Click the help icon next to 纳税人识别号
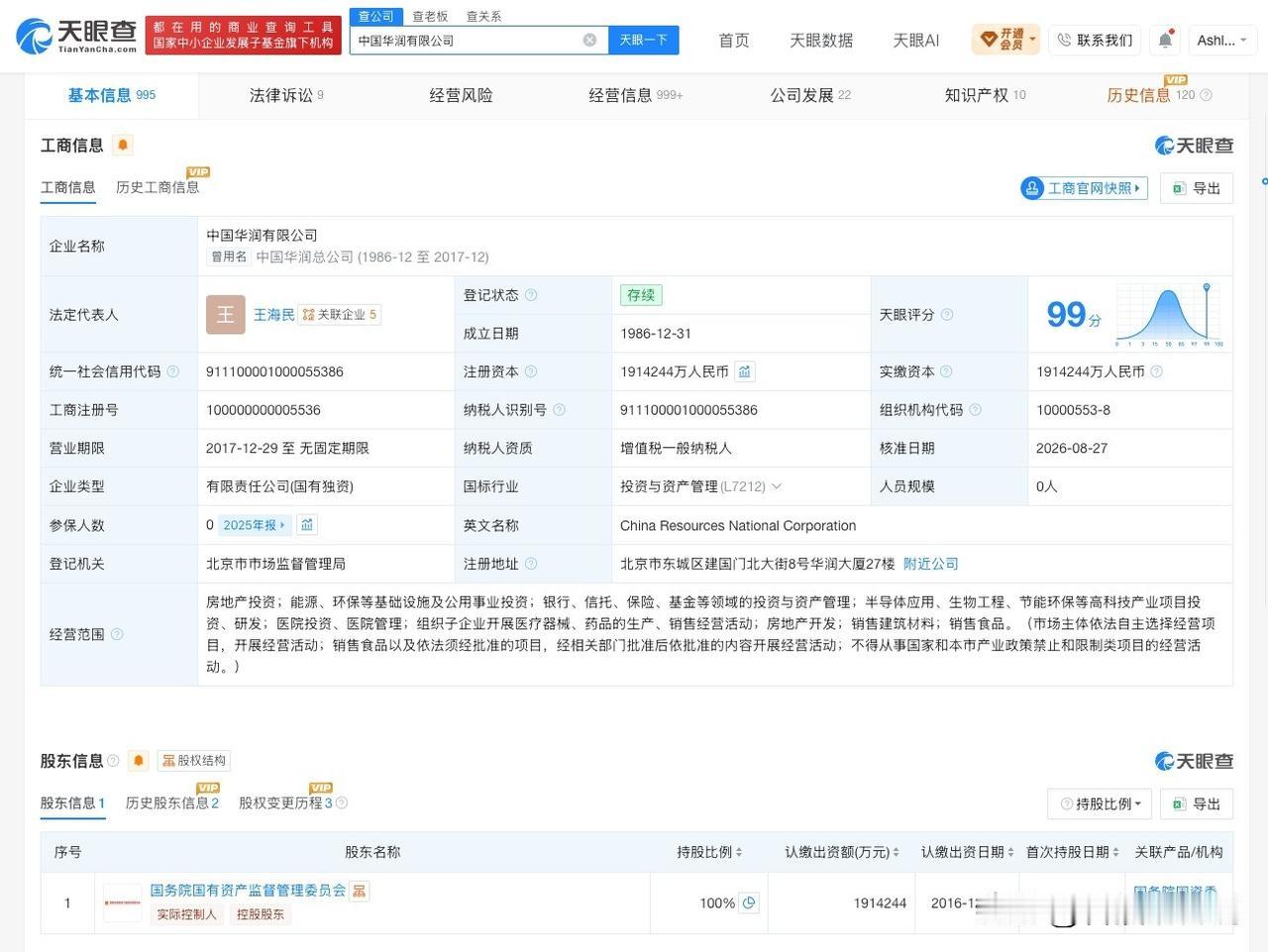 click(559, 410)
